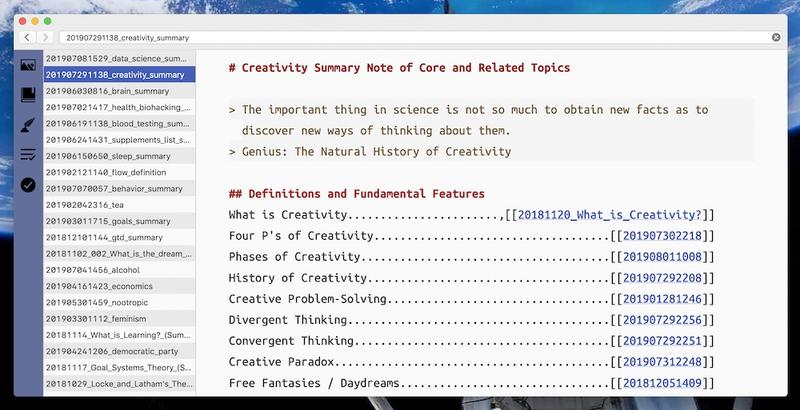Click the green macOS fullscreen window button

pos(47,20)
